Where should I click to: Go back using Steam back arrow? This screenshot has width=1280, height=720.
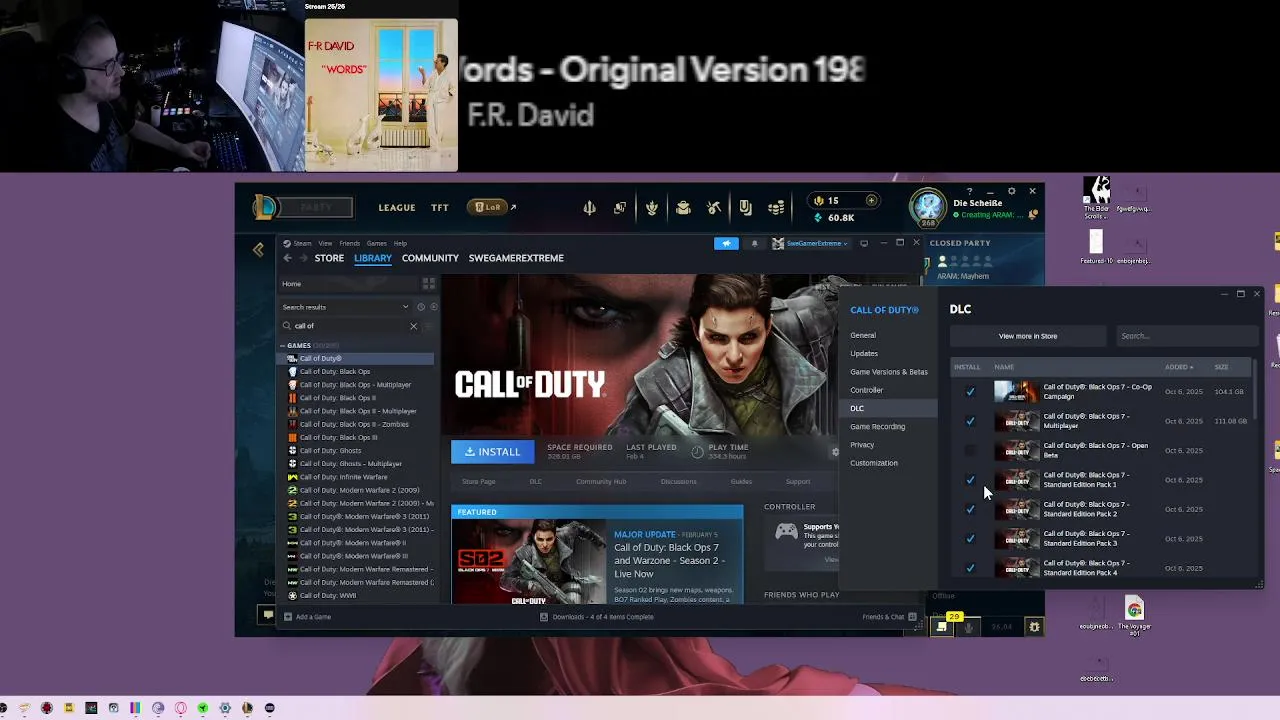pos(287,258)
